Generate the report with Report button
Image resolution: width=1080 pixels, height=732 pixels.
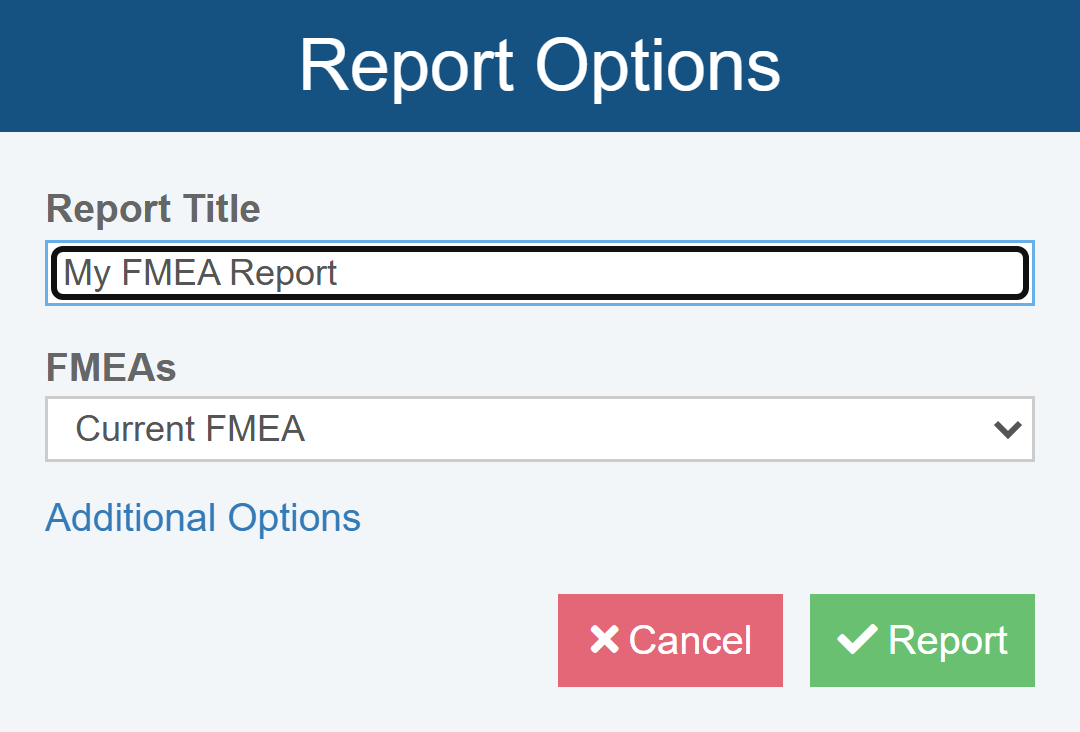(x=922, y=640)
